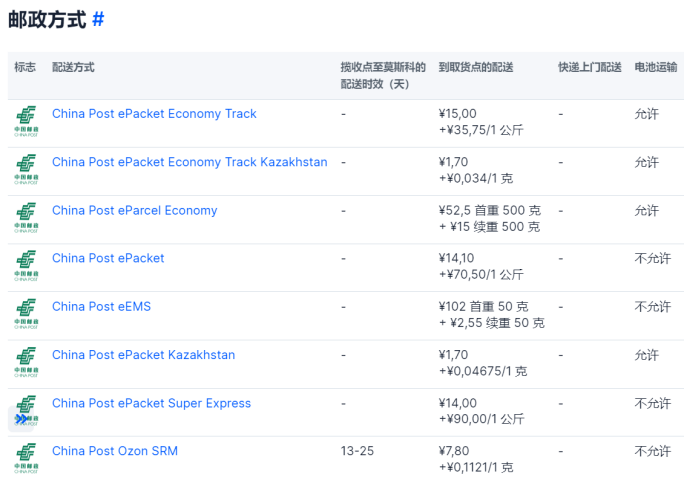Select price ¥14,10 +¥70,50/1 公斤
The width and height of the screenshot is (684, 484).
(x=481, y=266)
